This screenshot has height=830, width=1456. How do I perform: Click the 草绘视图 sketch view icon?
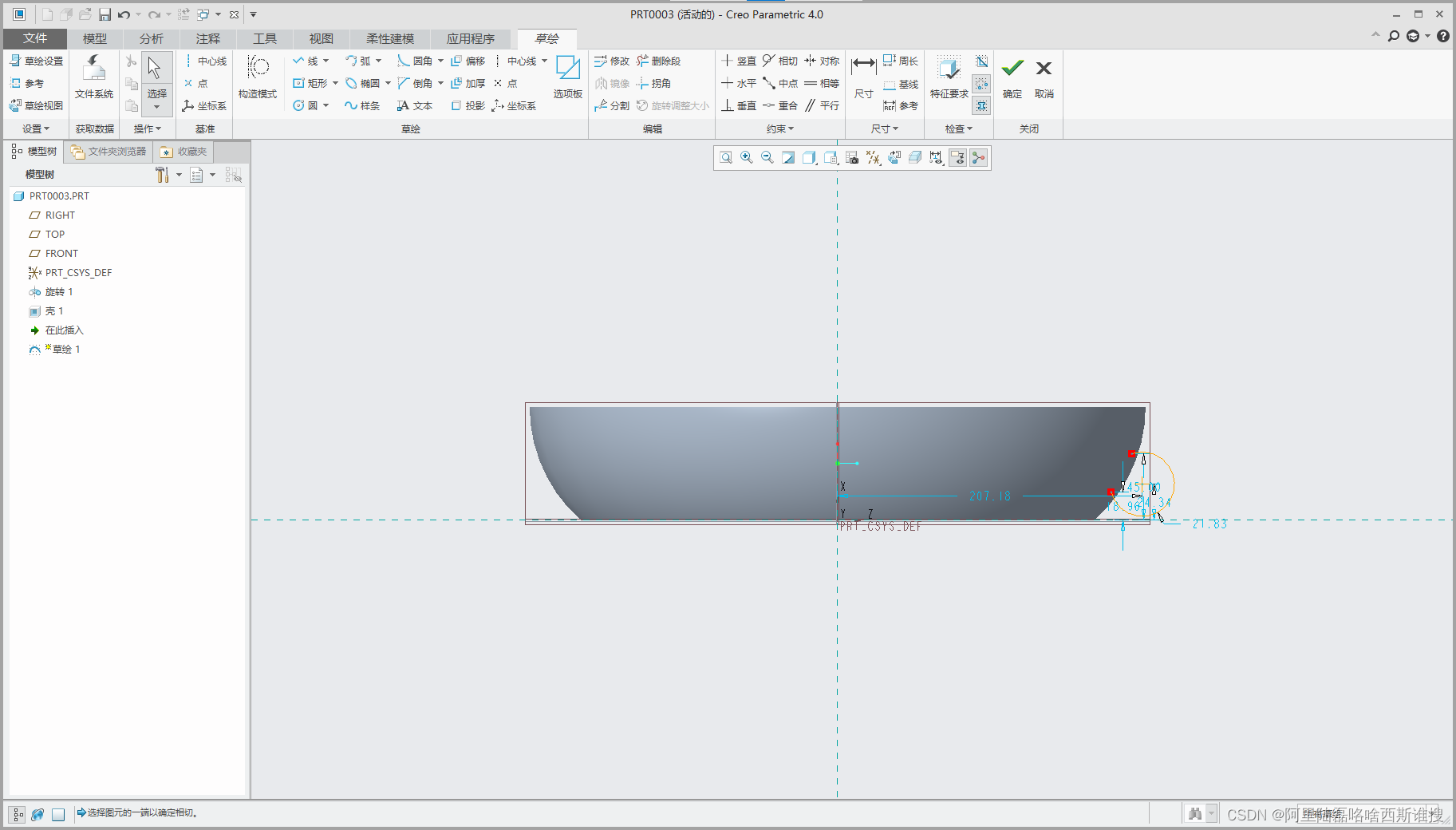click(x=15, y=105)
